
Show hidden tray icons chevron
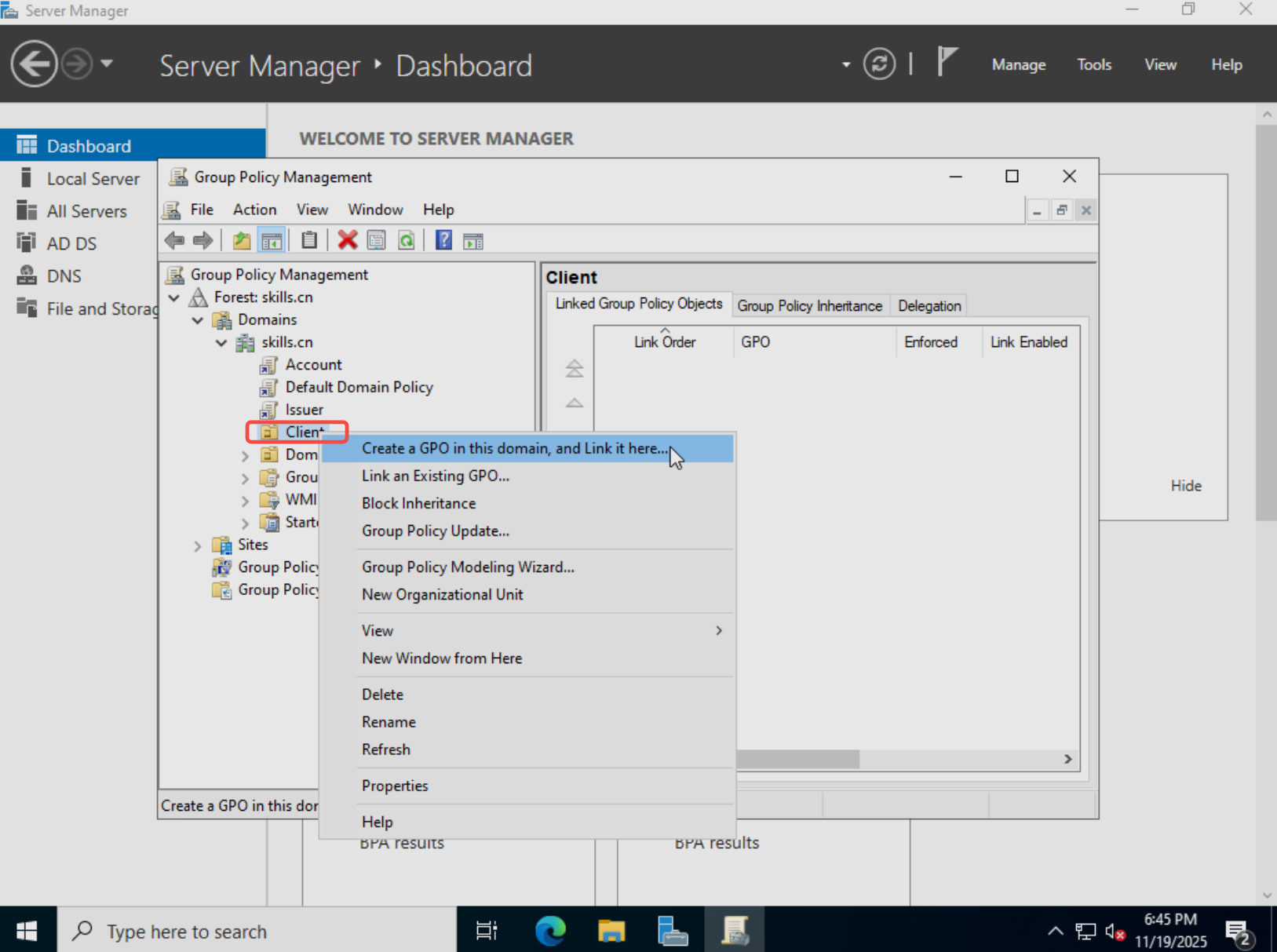tap(1056, 932)
